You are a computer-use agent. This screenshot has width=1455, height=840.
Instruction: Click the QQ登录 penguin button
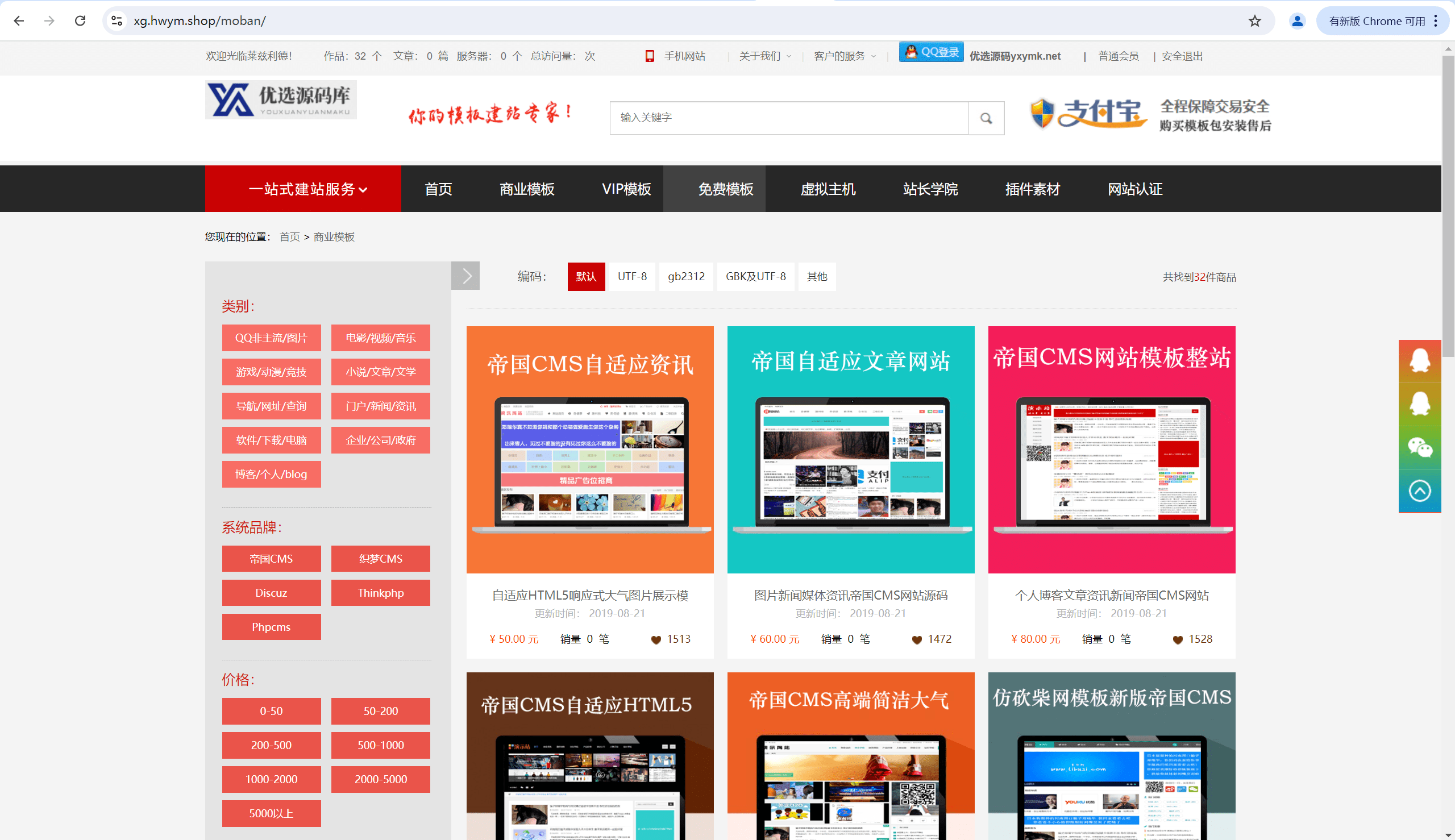(930, 52)
